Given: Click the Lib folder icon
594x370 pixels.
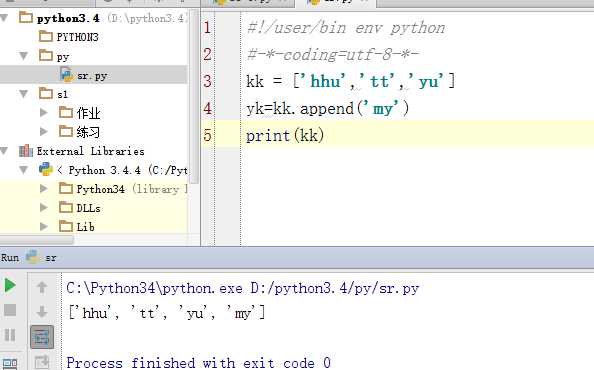Looking at the screenshot, I should pos(66,226).
